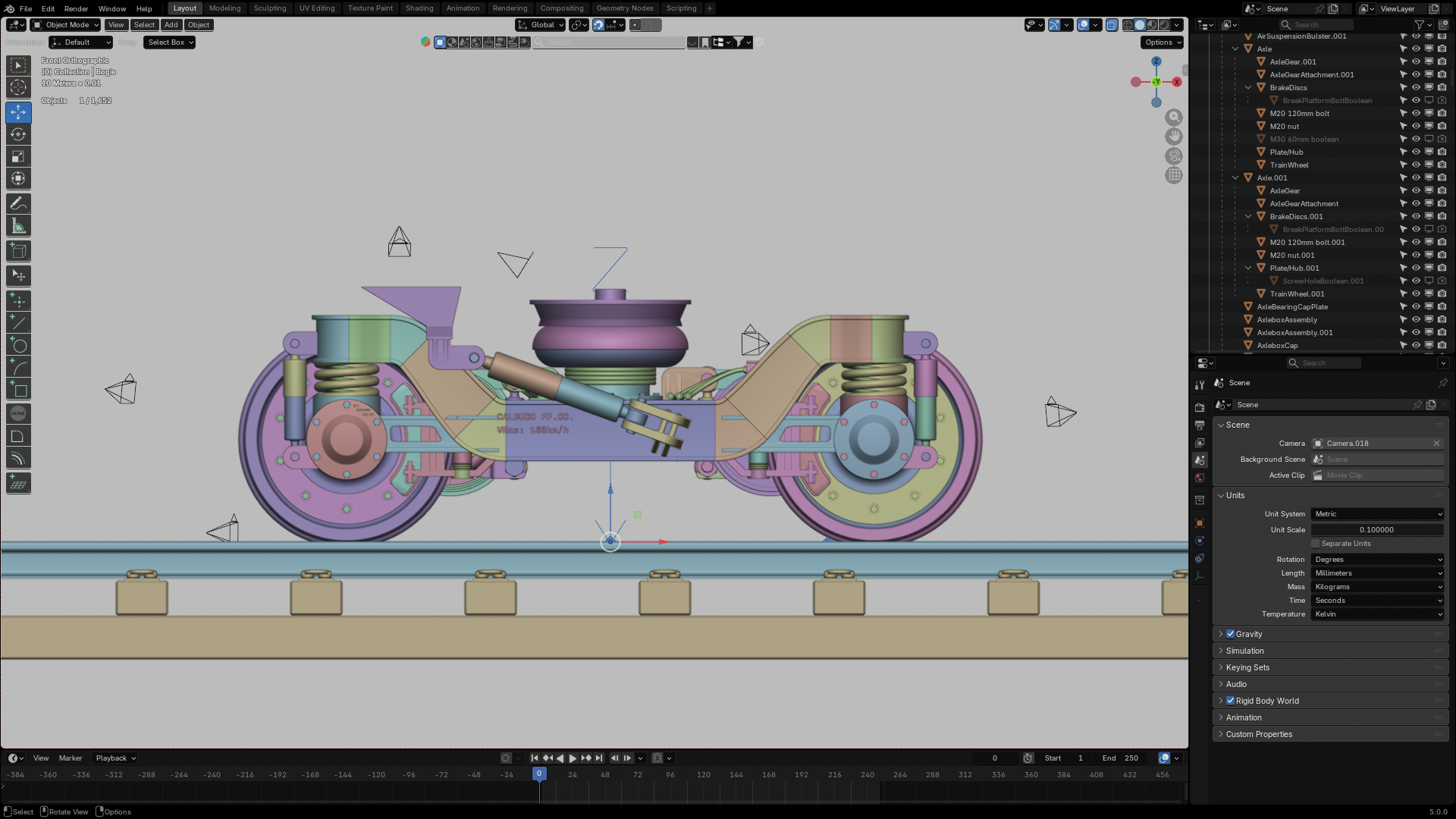1456x819 pixels.
Task: Switch to the Geometry Nodes workspace tab
Action: point(625,8)
